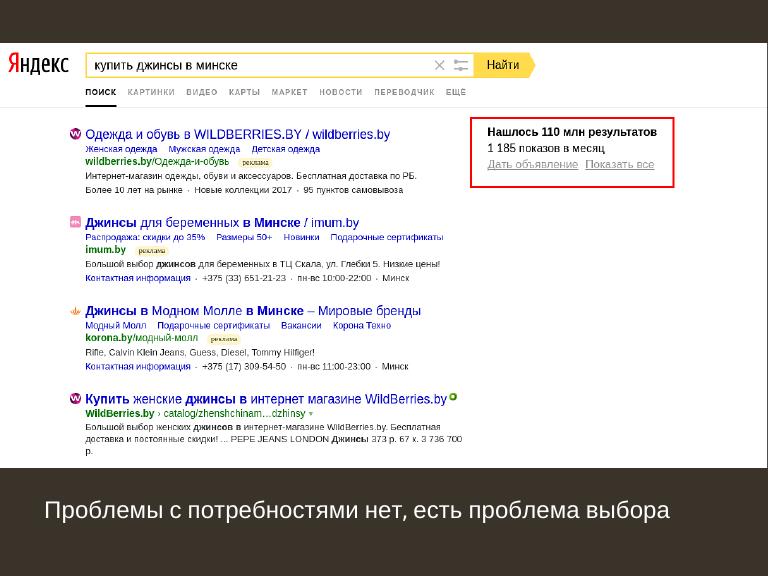Image resolution: width=768 pixels, height=576 pixels.
Task: Select the Поиск tab
Action: (101, 92)
